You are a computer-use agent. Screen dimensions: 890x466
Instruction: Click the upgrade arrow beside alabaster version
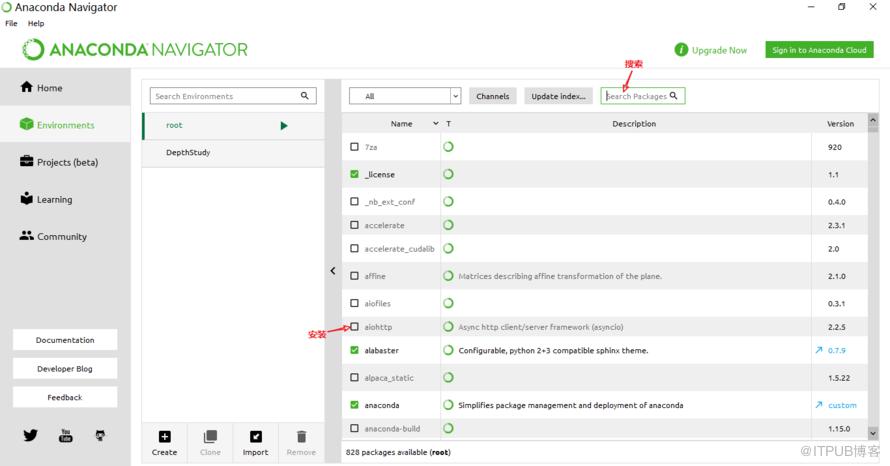click(x=819, y=350)
